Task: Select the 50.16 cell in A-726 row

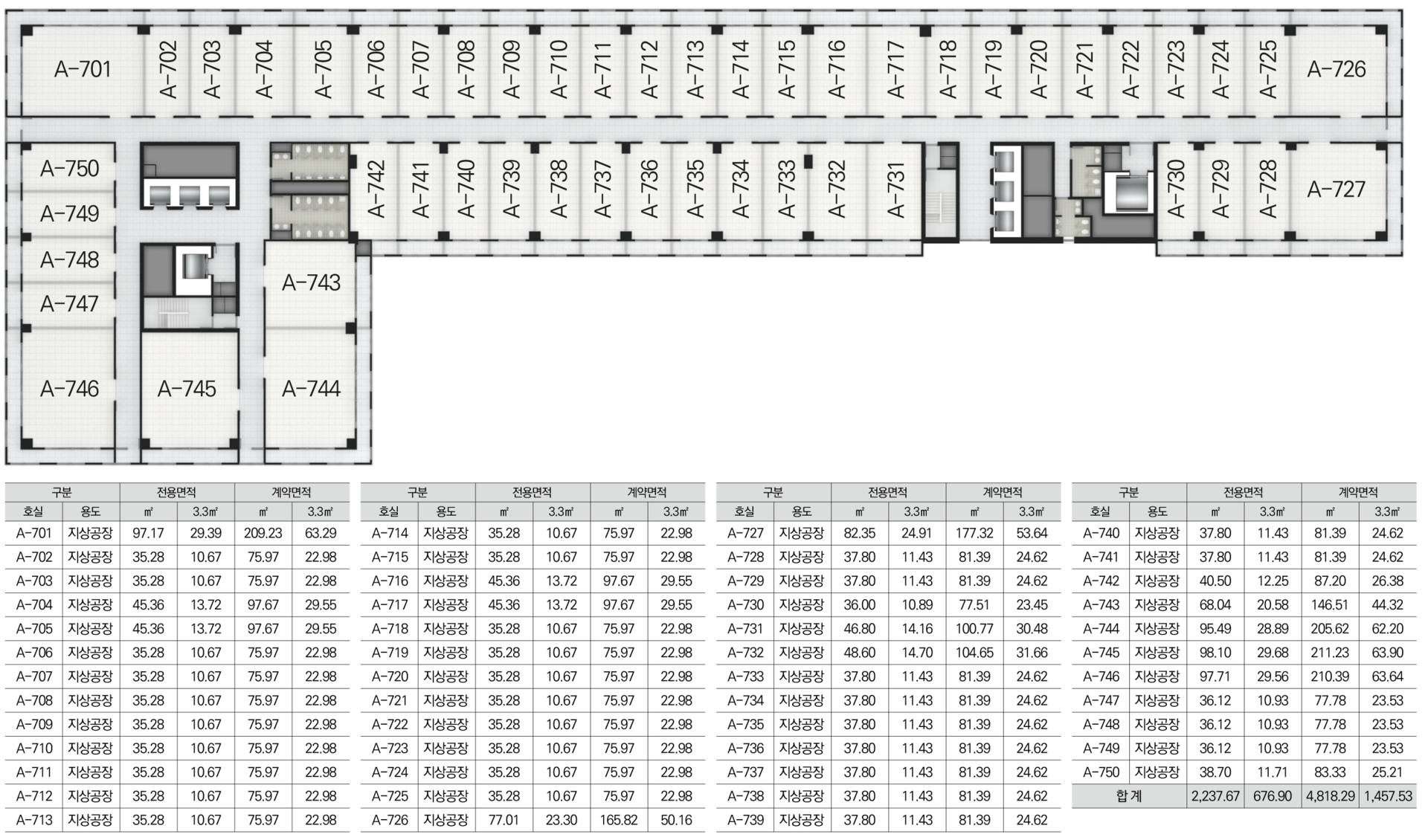Action: click(676, 820)
